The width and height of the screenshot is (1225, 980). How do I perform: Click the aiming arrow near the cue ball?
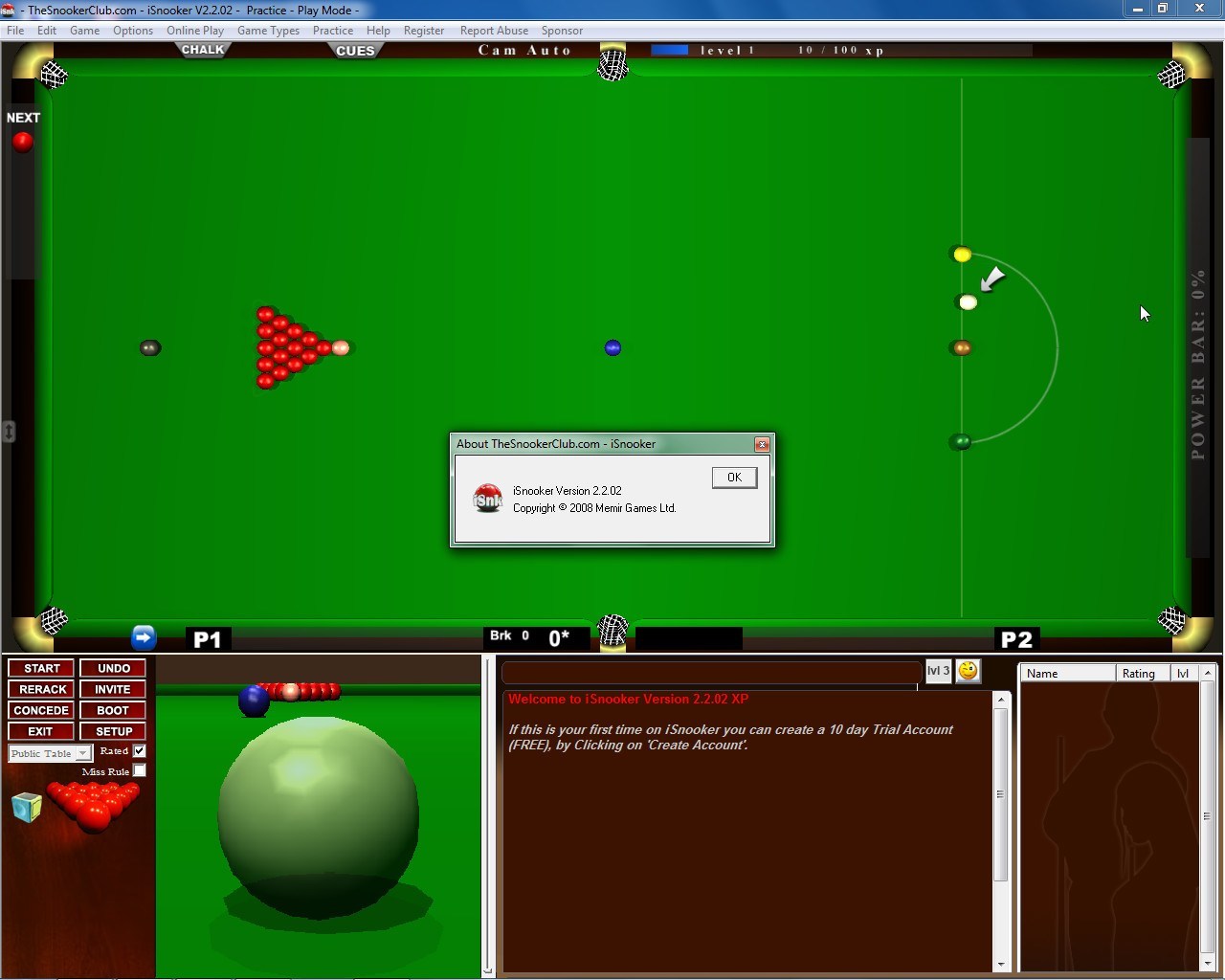[x=992, y=279]
